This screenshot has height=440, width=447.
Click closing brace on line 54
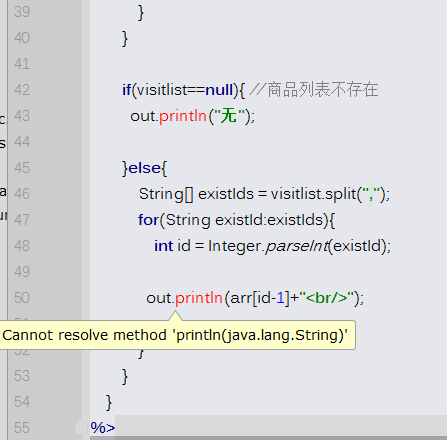coord(109,403)
